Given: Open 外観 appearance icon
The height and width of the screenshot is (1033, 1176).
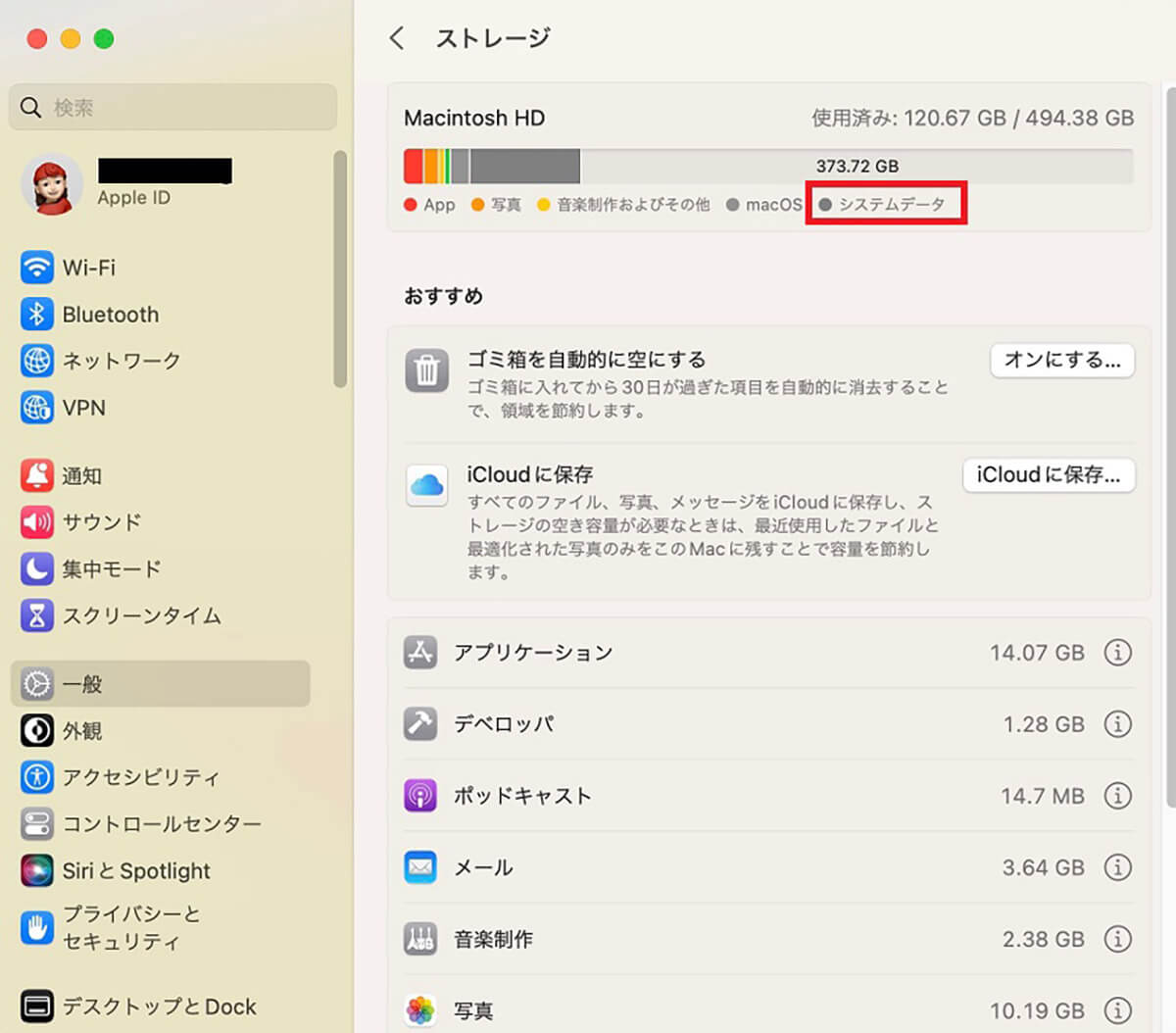Looking at the screenshot, I should point(37,730).
